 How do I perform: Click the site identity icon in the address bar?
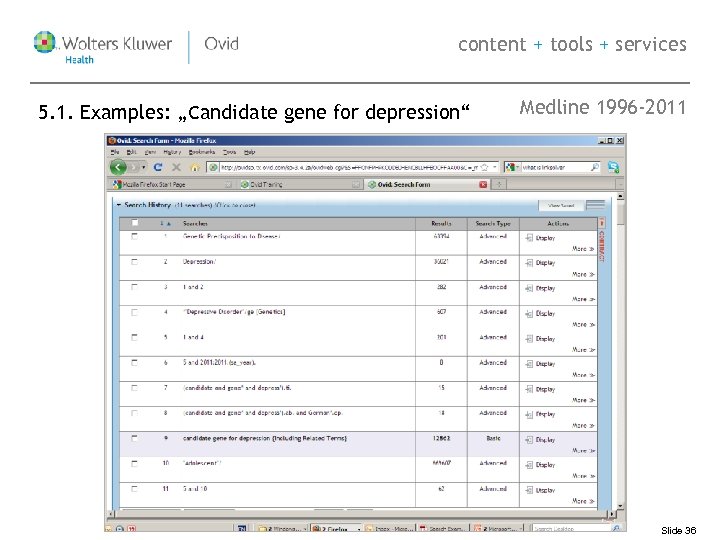click(x=213, y=168)
